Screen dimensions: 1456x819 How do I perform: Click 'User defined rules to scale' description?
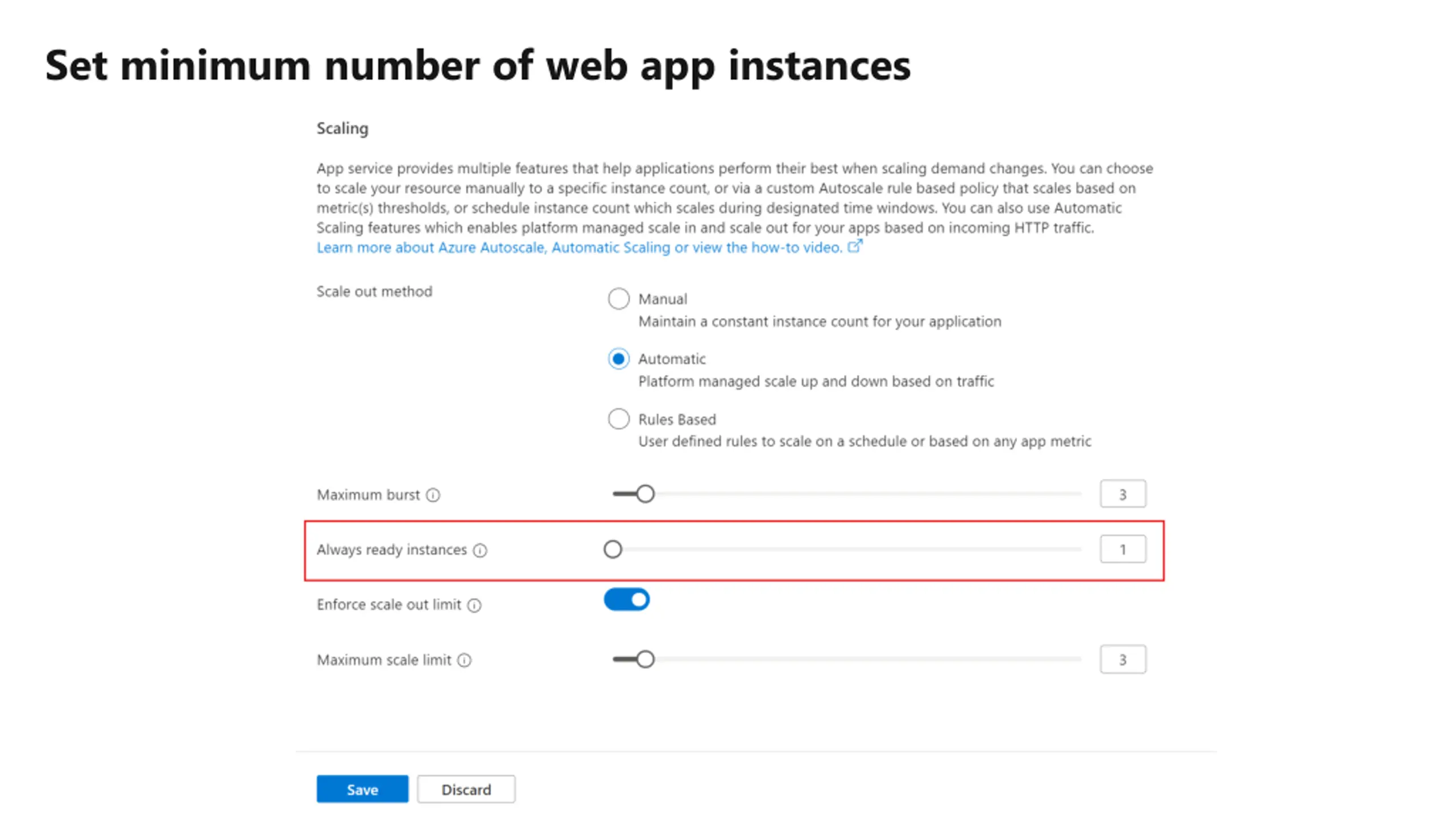(864, 442)
